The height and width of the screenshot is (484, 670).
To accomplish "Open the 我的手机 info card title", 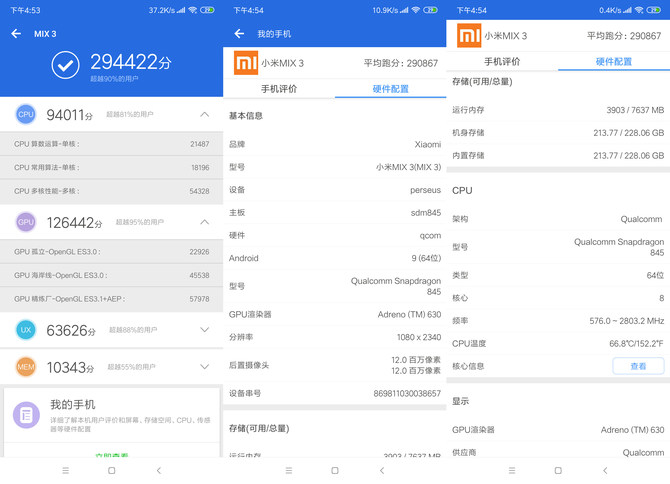I will pos(72,404).
